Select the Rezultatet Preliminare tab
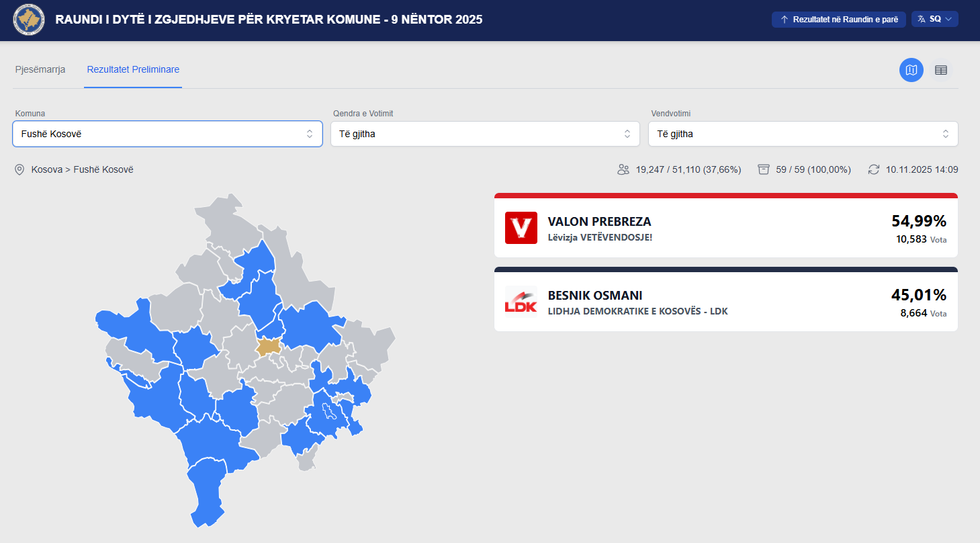This screenshot has height=543, width=980. (x=133, y=69)
